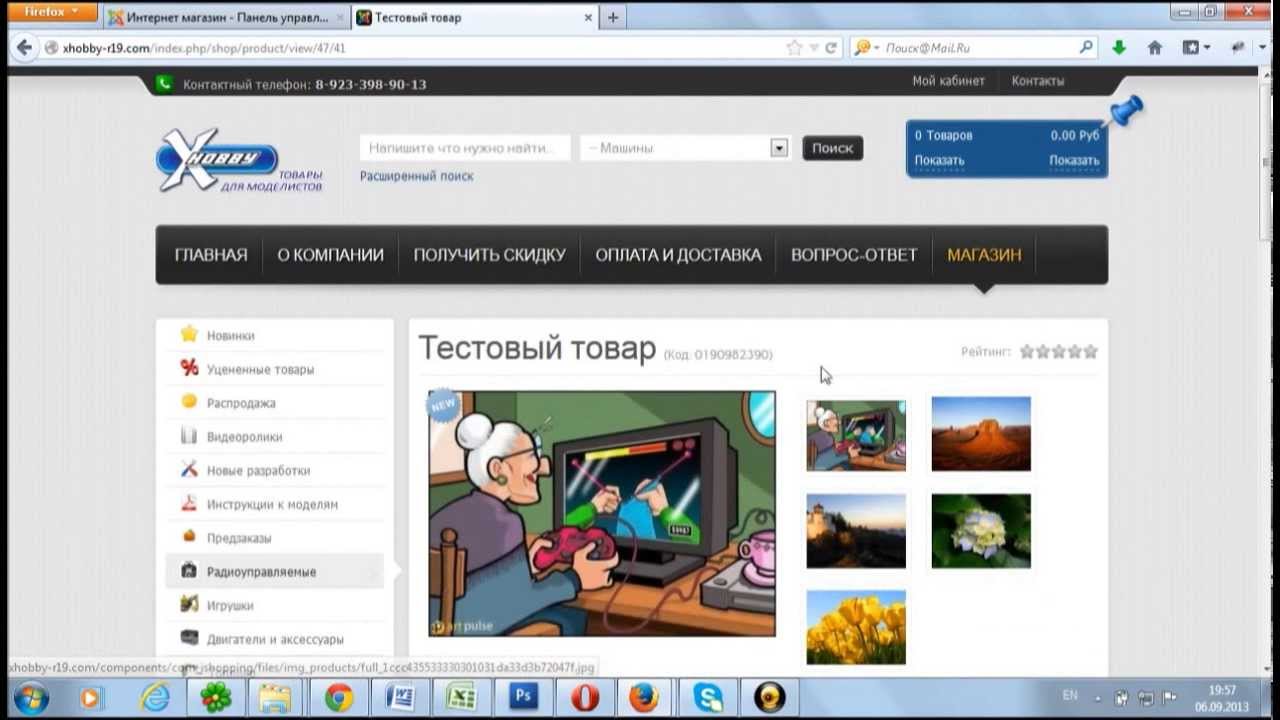Open Photoshop from the taskbar

tap(523, 697)
